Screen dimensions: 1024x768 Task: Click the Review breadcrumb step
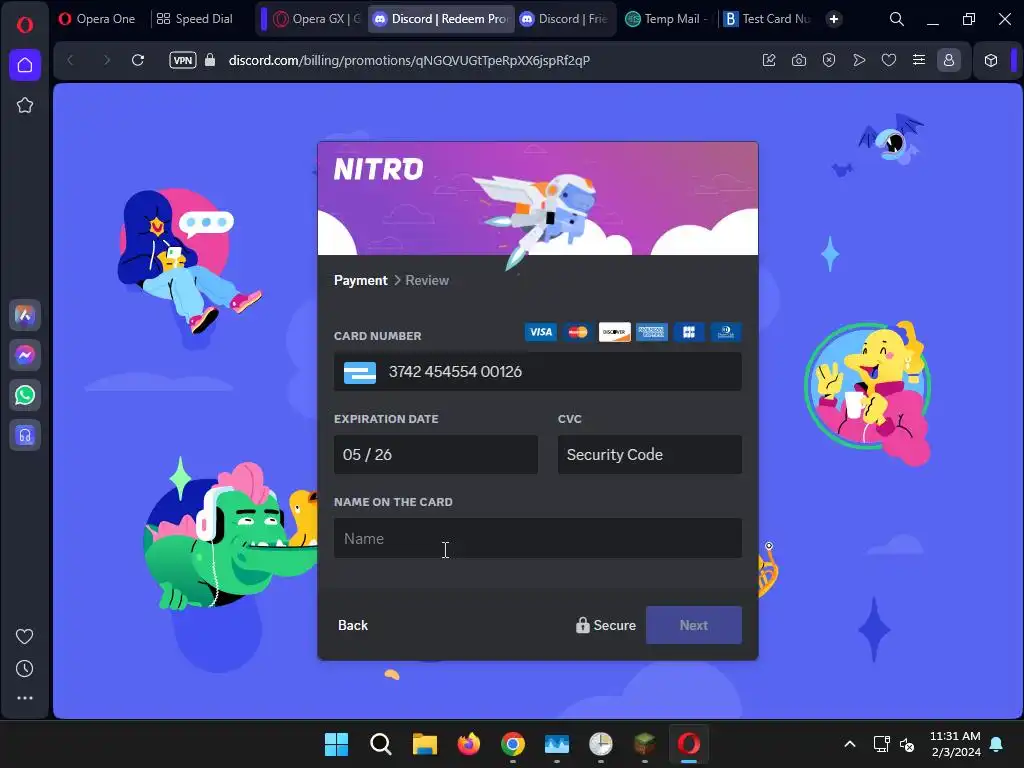[427, 280]
